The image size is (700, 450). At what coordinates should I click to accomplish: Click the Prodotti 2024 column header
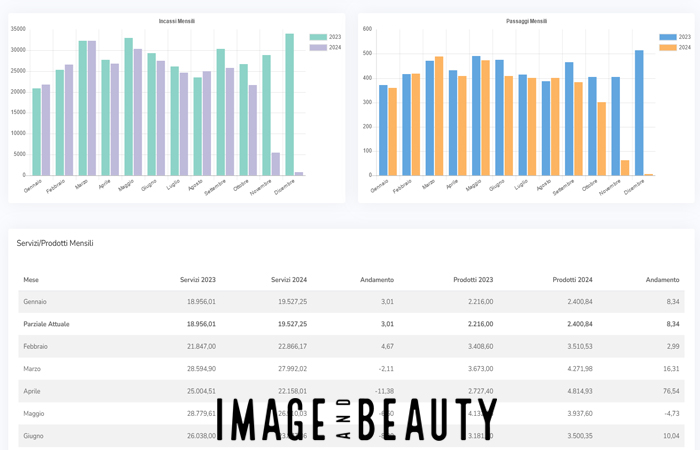click(x=572, y=280)
